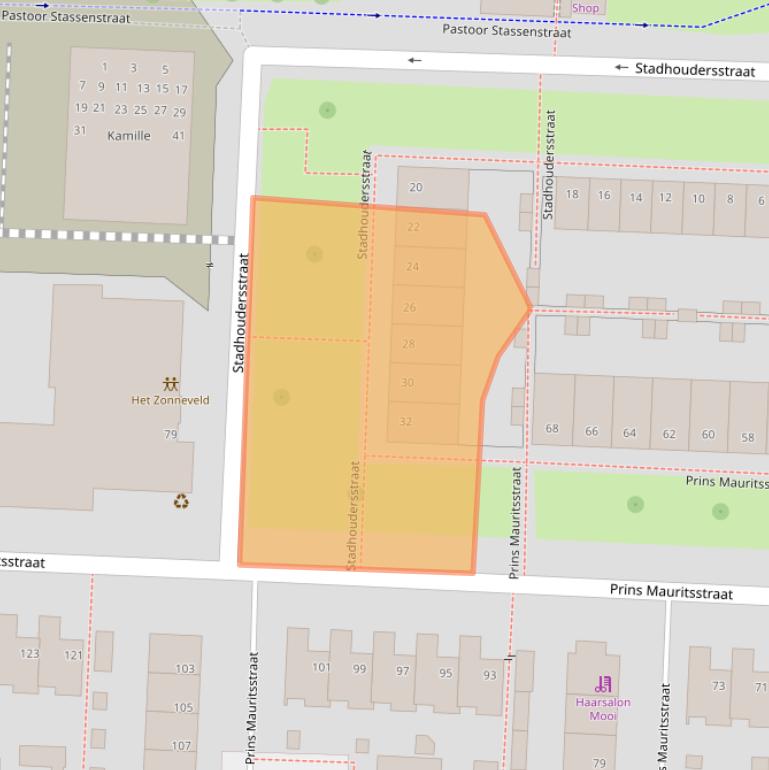The width and height of the screenshot is (769, 770).
Task: Click the Haarsalon Mooi text label
Action: pos(603,709)
